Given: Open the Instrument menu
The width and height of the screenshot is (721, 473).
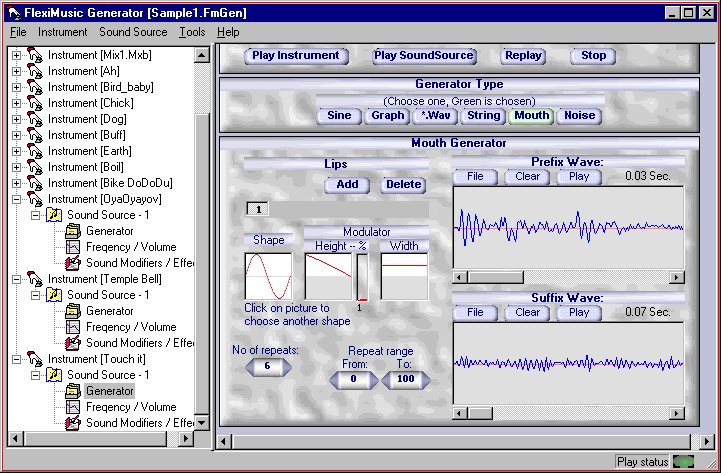Looking at the screenshot, I should tap(63, 32).
